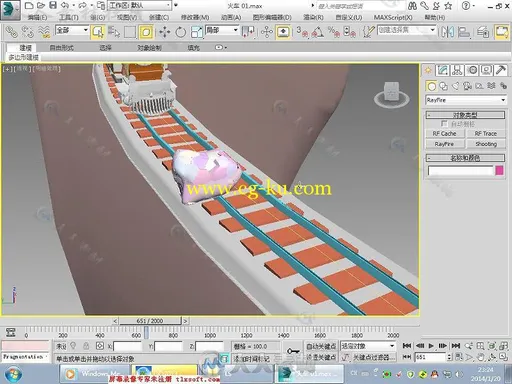Toggle the AutoGrid checkbox
This screenshot has width=512, height=384.
[444, 124]
